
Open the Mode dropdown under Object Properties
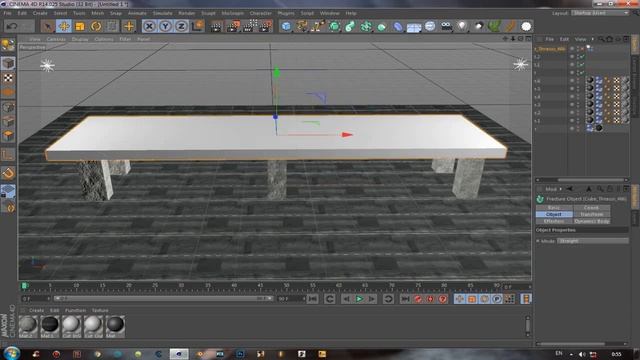point(593,241)
